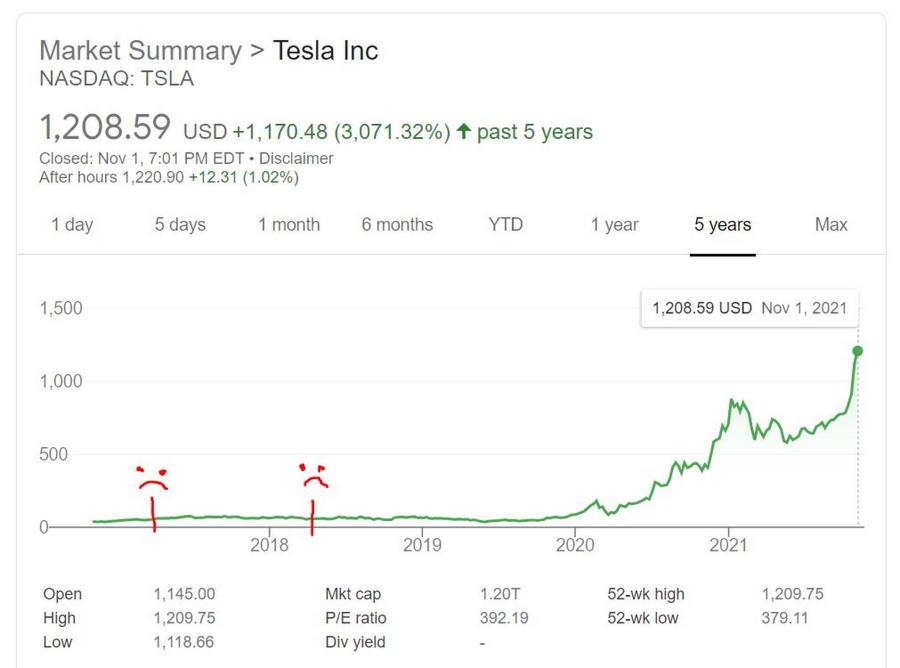Click the first red sad face drawing
Image resolution: width=900 pixels, height=668 pixels.
tap(152, 479)
